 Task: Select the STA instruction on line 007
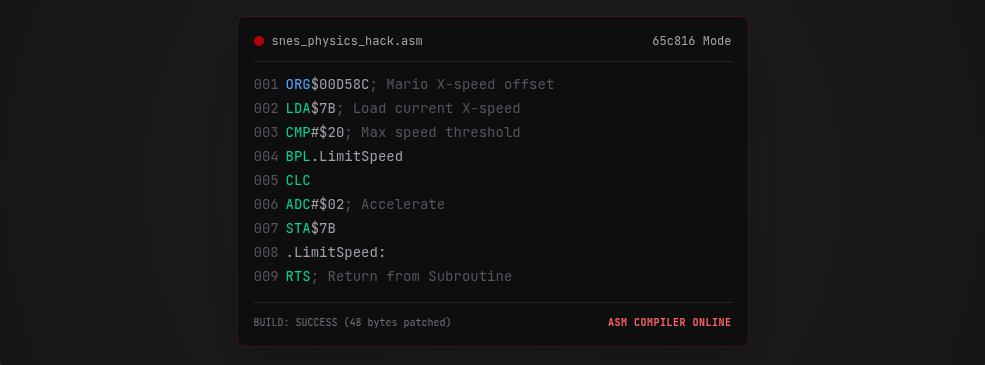[298, 228]
